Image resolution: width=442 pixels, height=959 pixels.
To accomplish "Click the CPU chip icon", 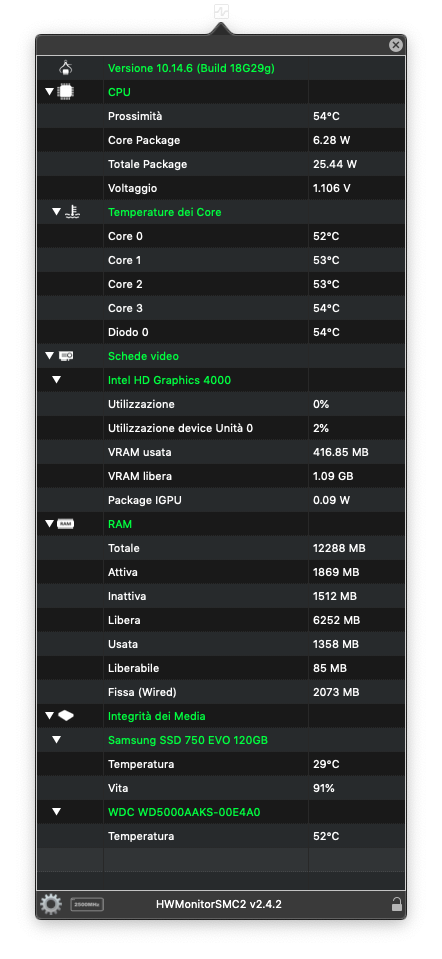I will click(66, 92).
